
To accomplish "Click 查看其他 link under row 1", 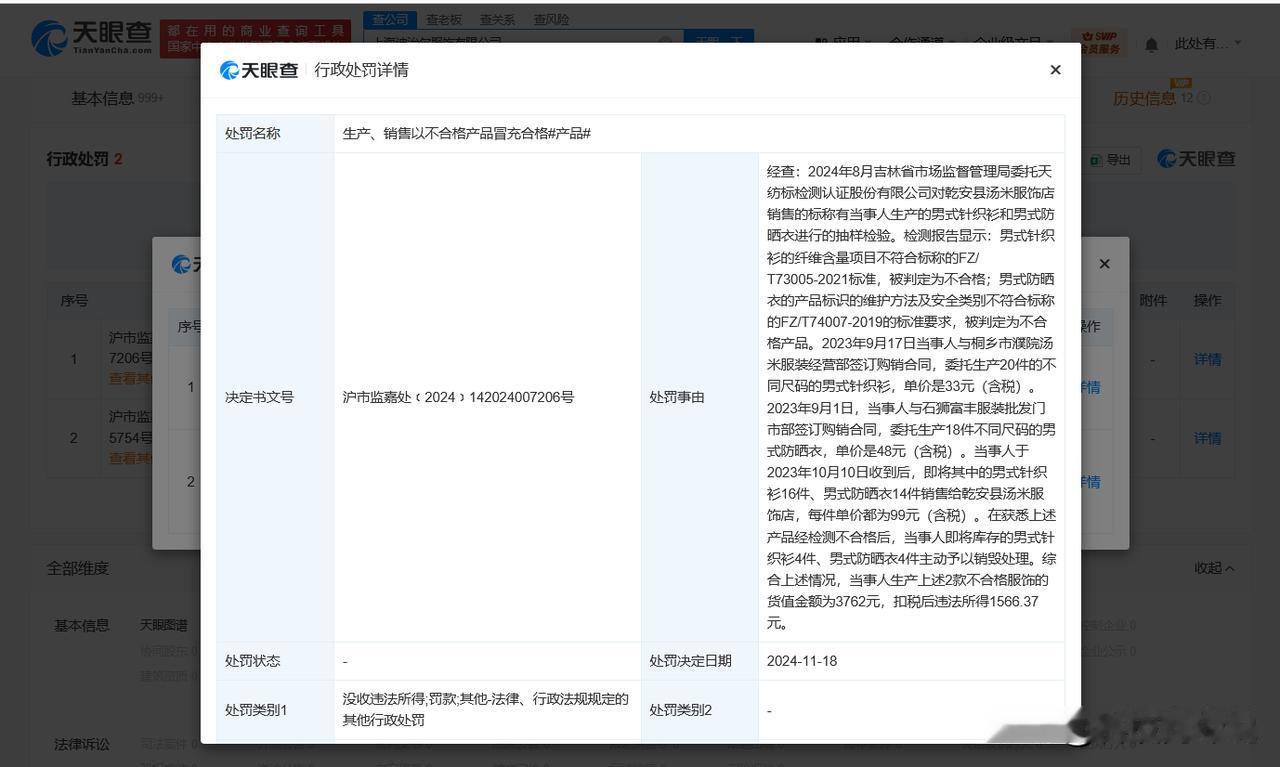I will tap(131, 379).
